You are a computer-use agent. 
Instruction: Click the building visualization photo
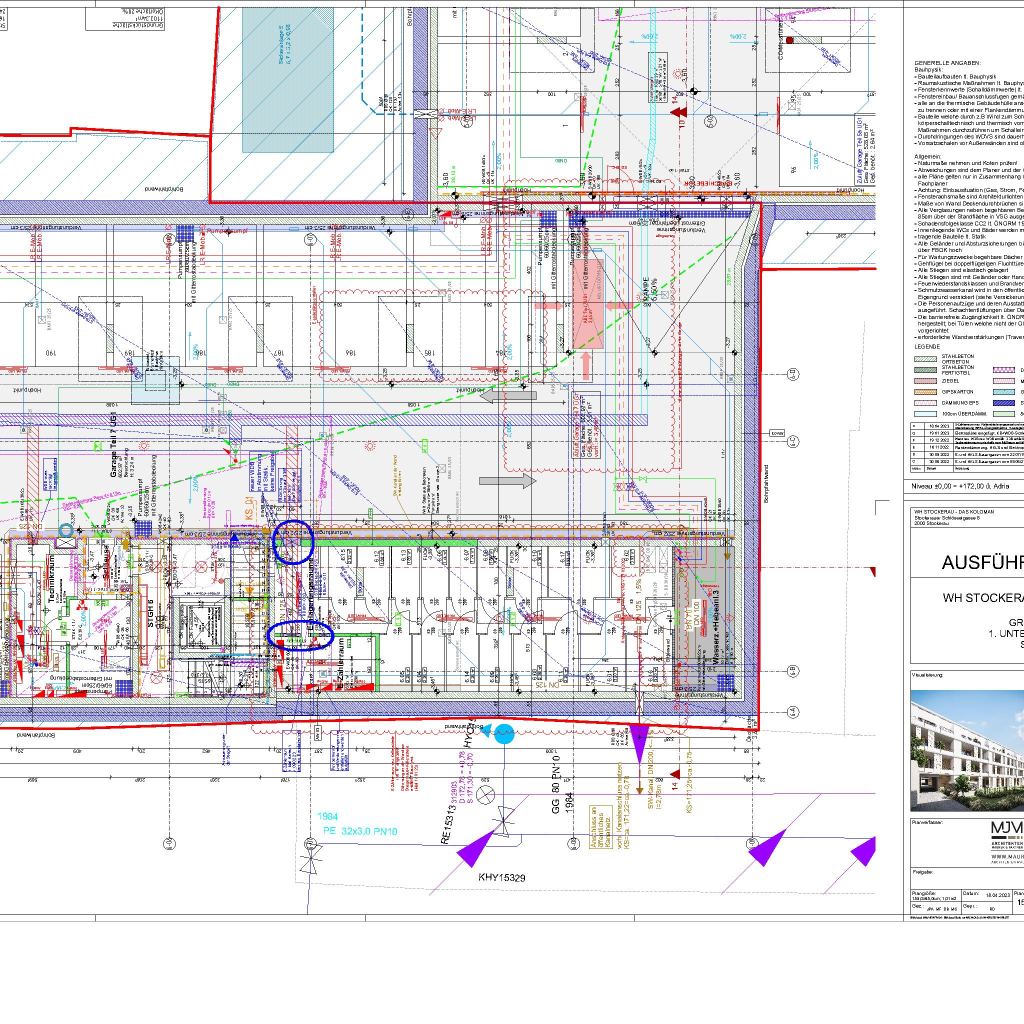click(x=967, y=750)
